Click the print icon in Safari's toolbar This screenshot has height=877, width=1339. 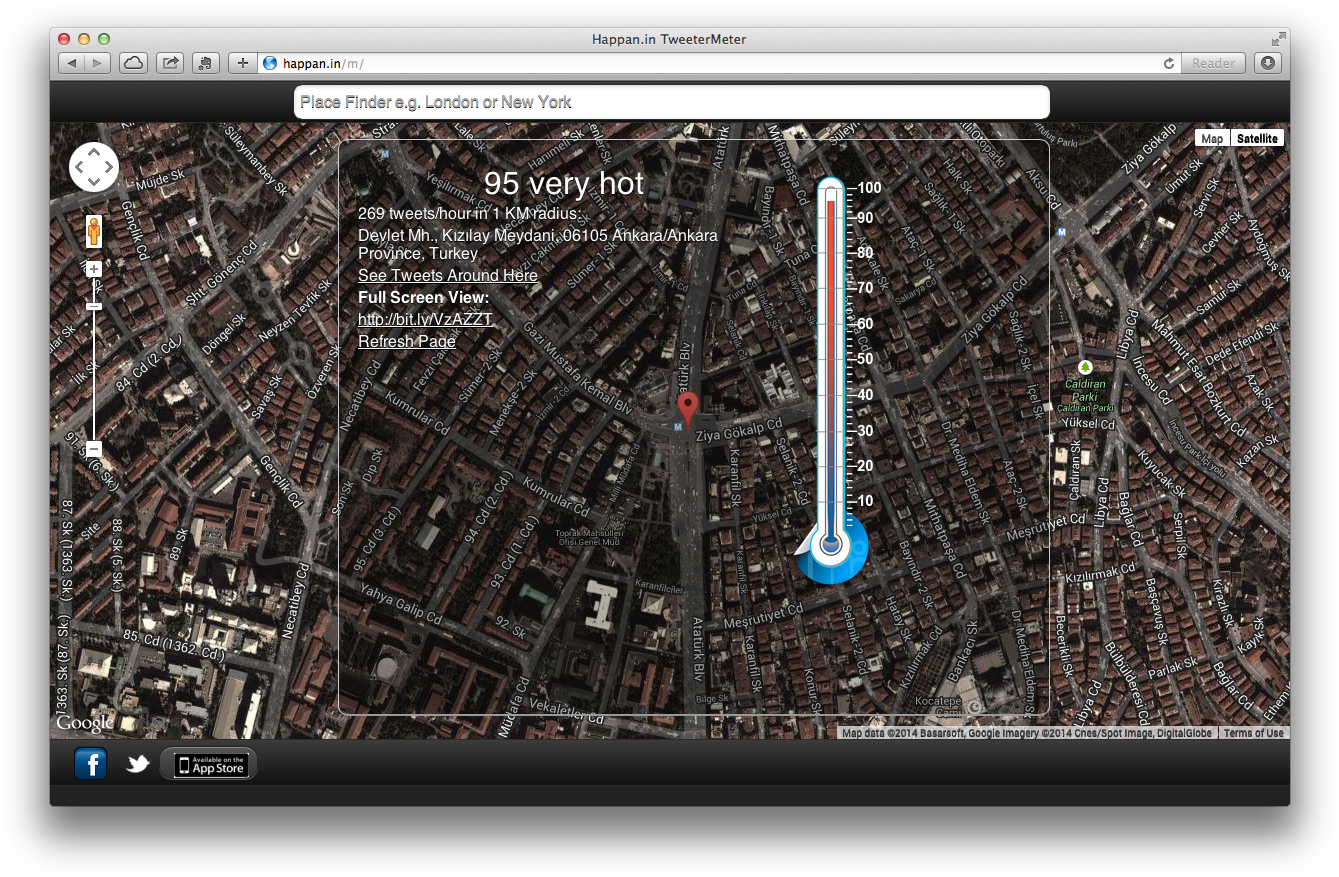[x=205, y=62]
